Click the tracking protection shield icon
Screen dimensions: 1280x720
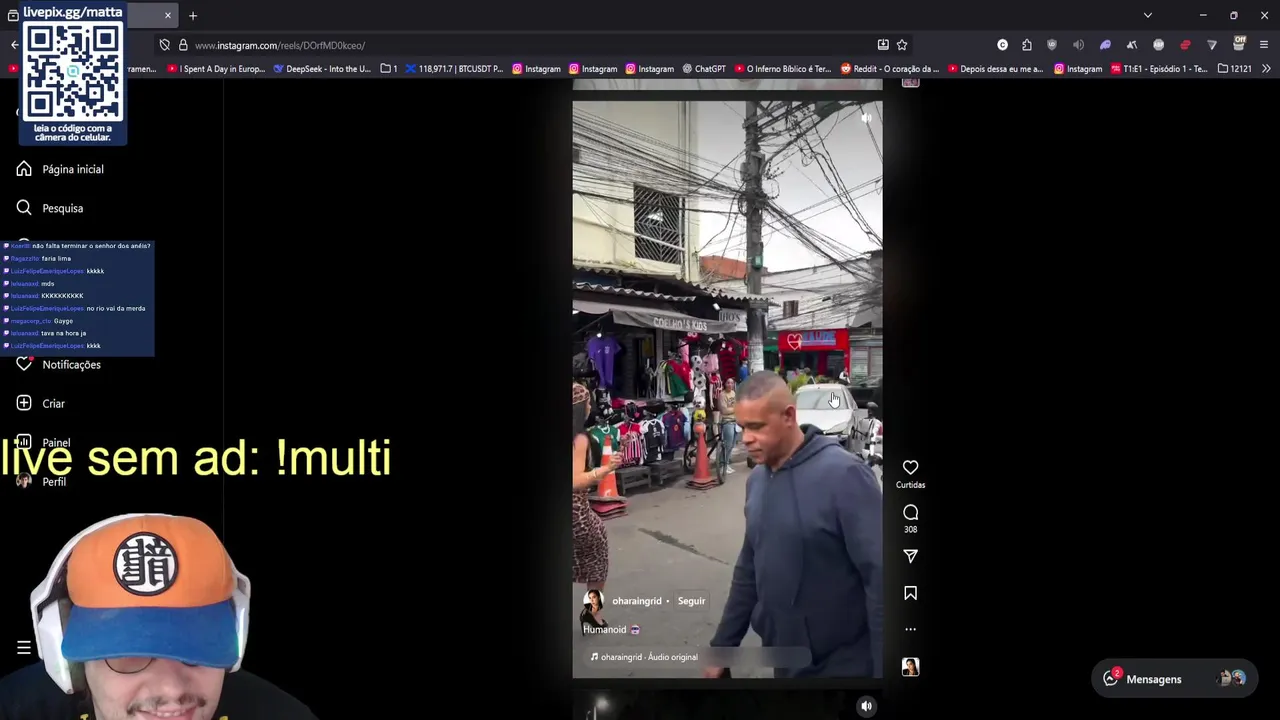pyautogui.click(x=164, y=45)
